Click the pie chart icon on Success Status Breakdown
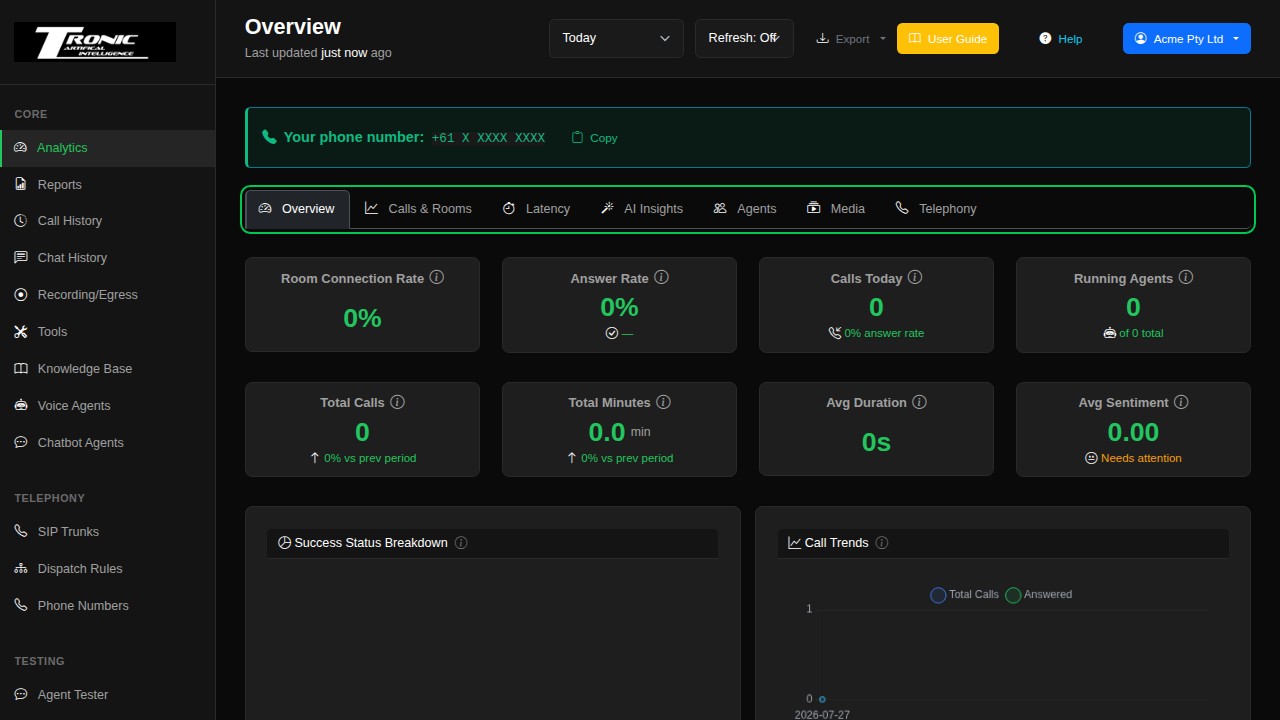This screenshot has height=720, width=1280. (284, 543)
